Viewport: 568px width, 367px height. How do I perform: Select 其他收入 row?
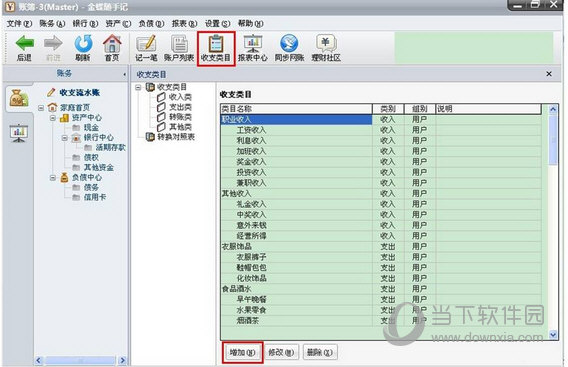coord(381,193)
